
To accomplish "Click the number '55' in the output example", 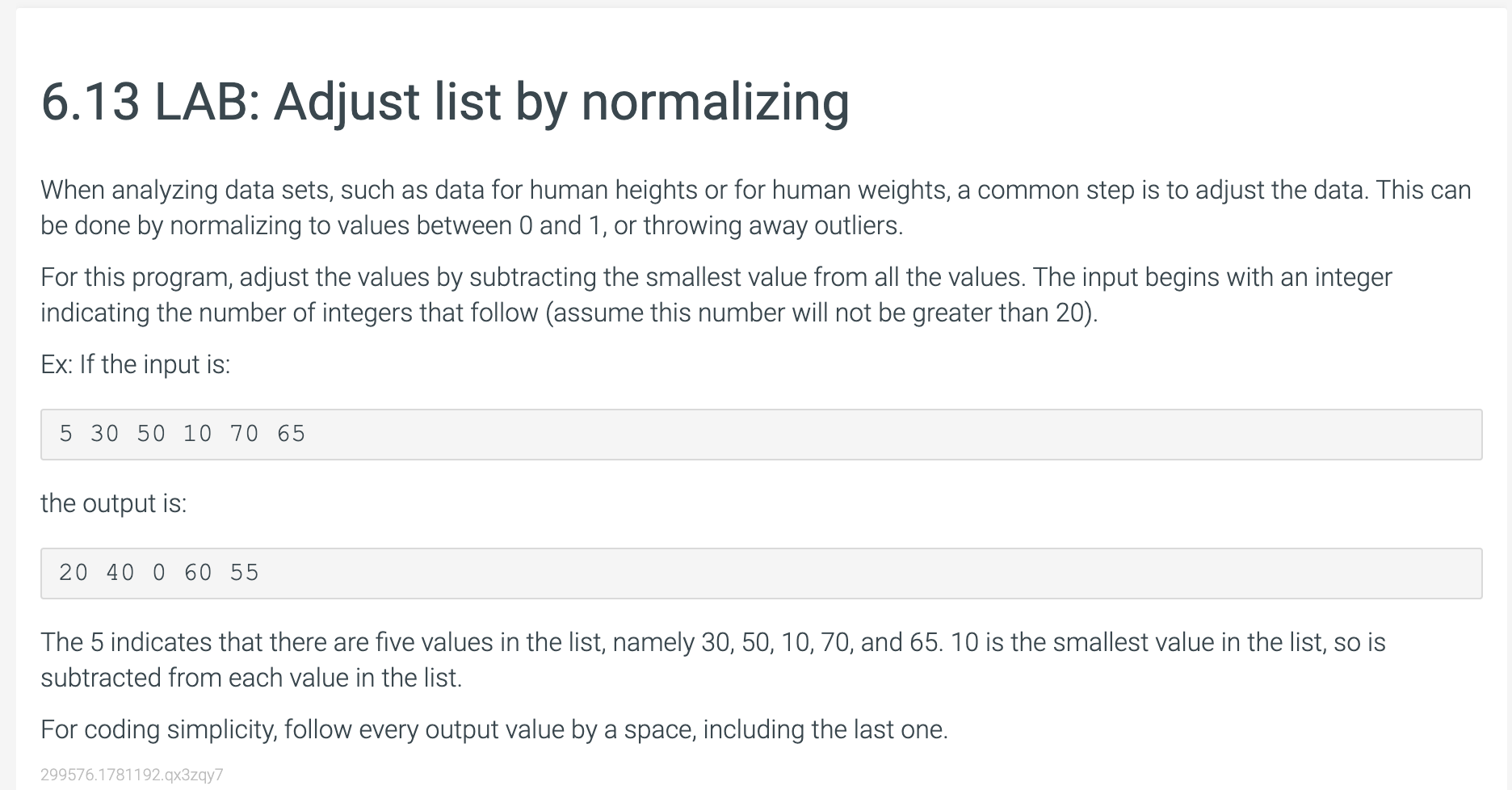I will point(245,573).
